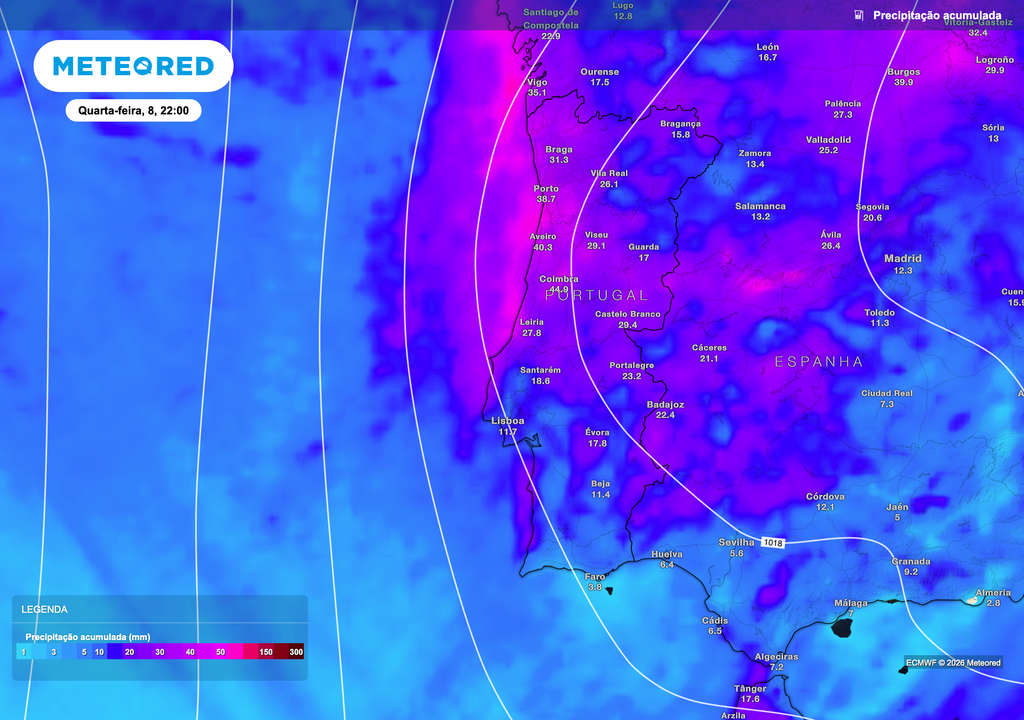The width and height of the screenshot is (1024, 720).
Task: Select Bragança on the map
Action: click(680, 123)
